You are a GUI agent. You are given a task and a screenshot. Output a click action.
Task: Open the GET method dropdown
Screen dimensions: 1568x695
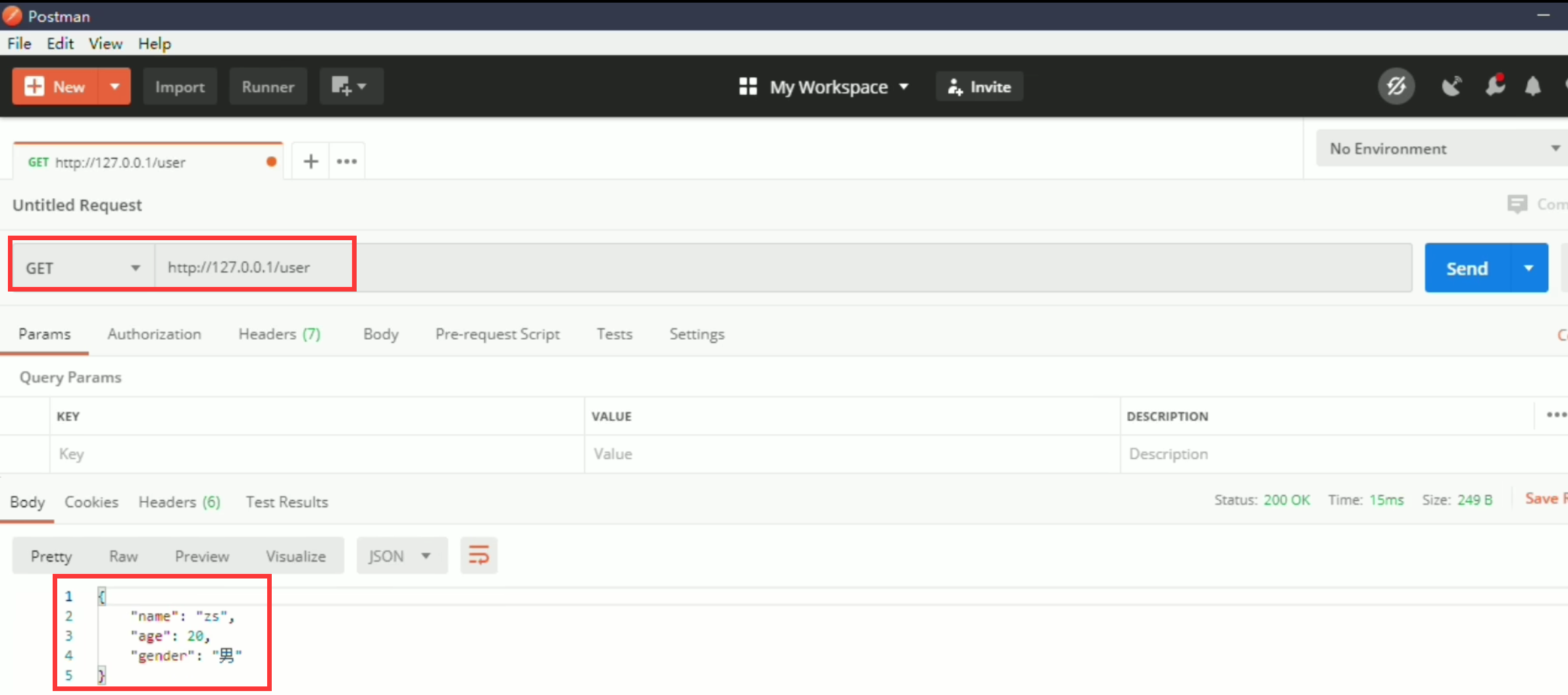[x=83, y=268]
